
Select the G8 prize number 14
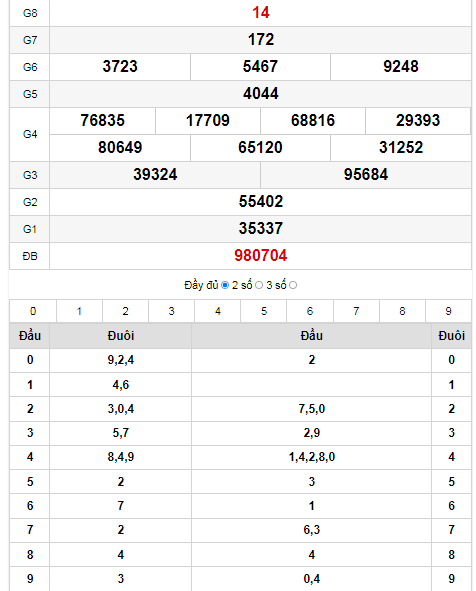260,13
